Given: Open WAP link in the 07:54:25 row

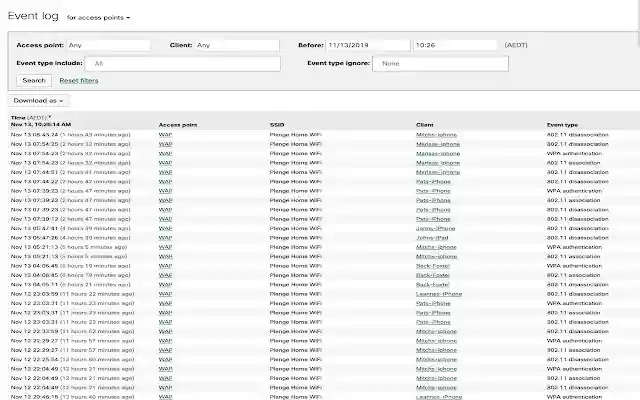Looking at the screenshot, I should pyautogui.click(x=165, y=144).
